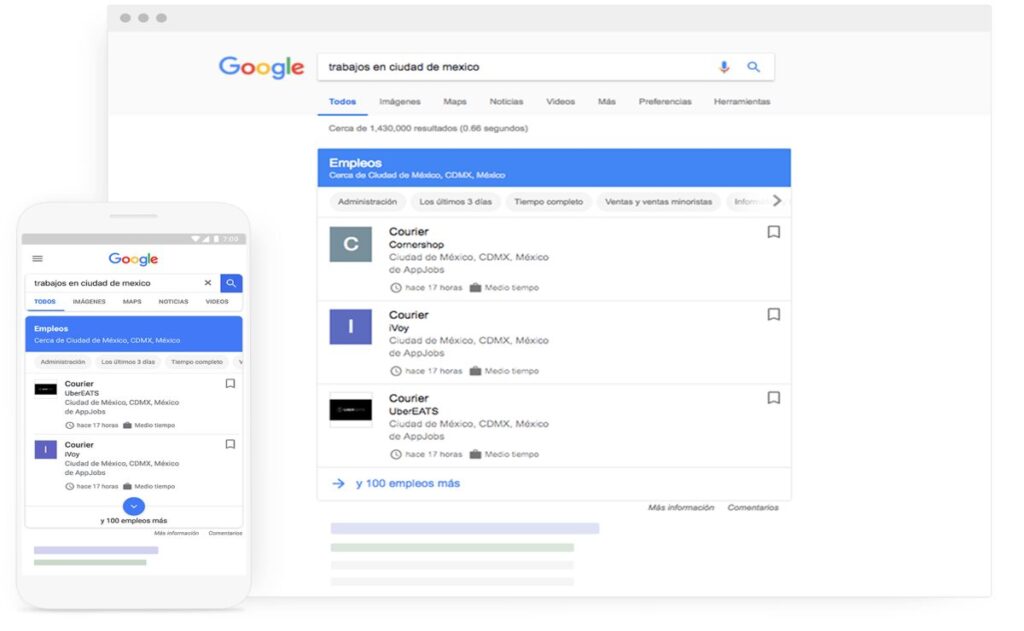
Task: Open the iVoy 'I' logo thumbnail on desktop
Action: (351, 327)
